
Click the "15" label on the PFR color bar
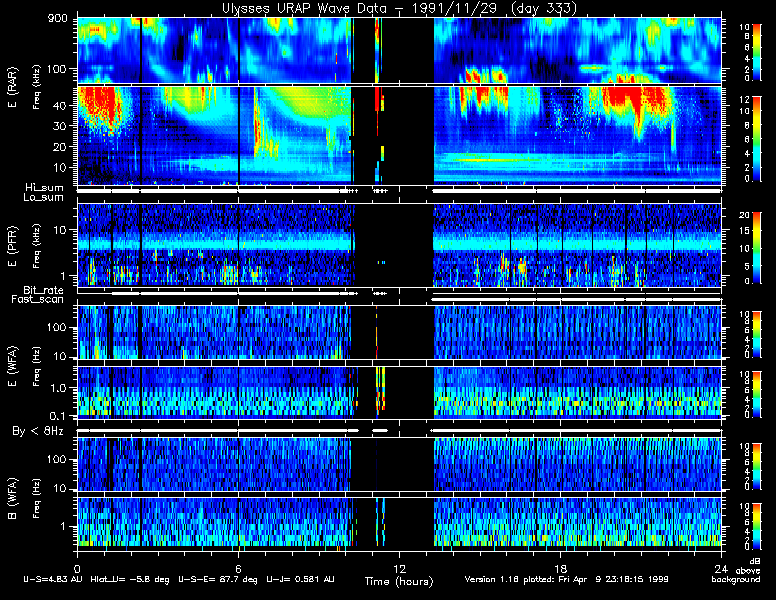744,231
